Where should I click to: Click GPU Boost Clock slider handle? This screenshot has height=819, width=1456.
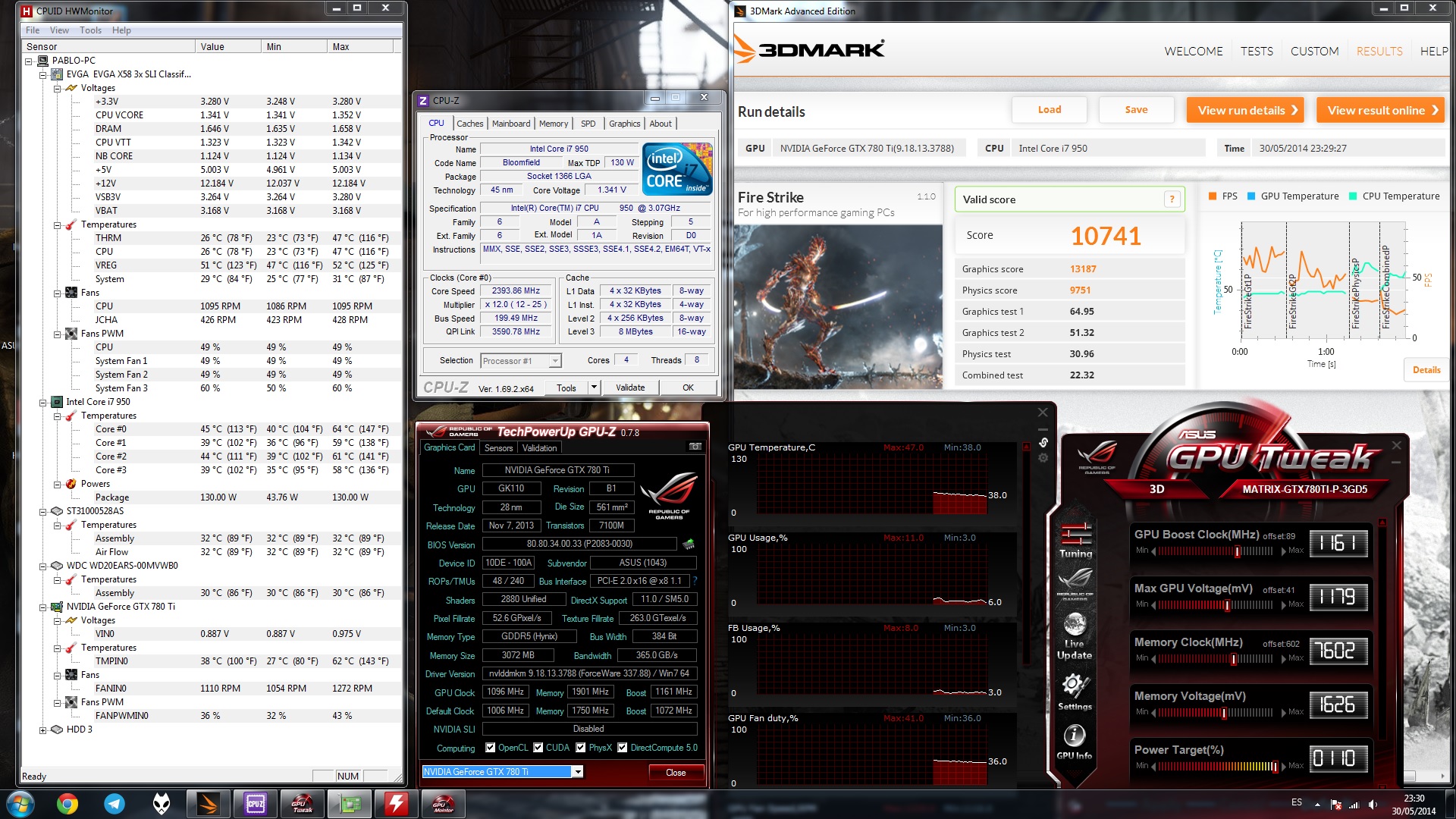[1238, 551]
